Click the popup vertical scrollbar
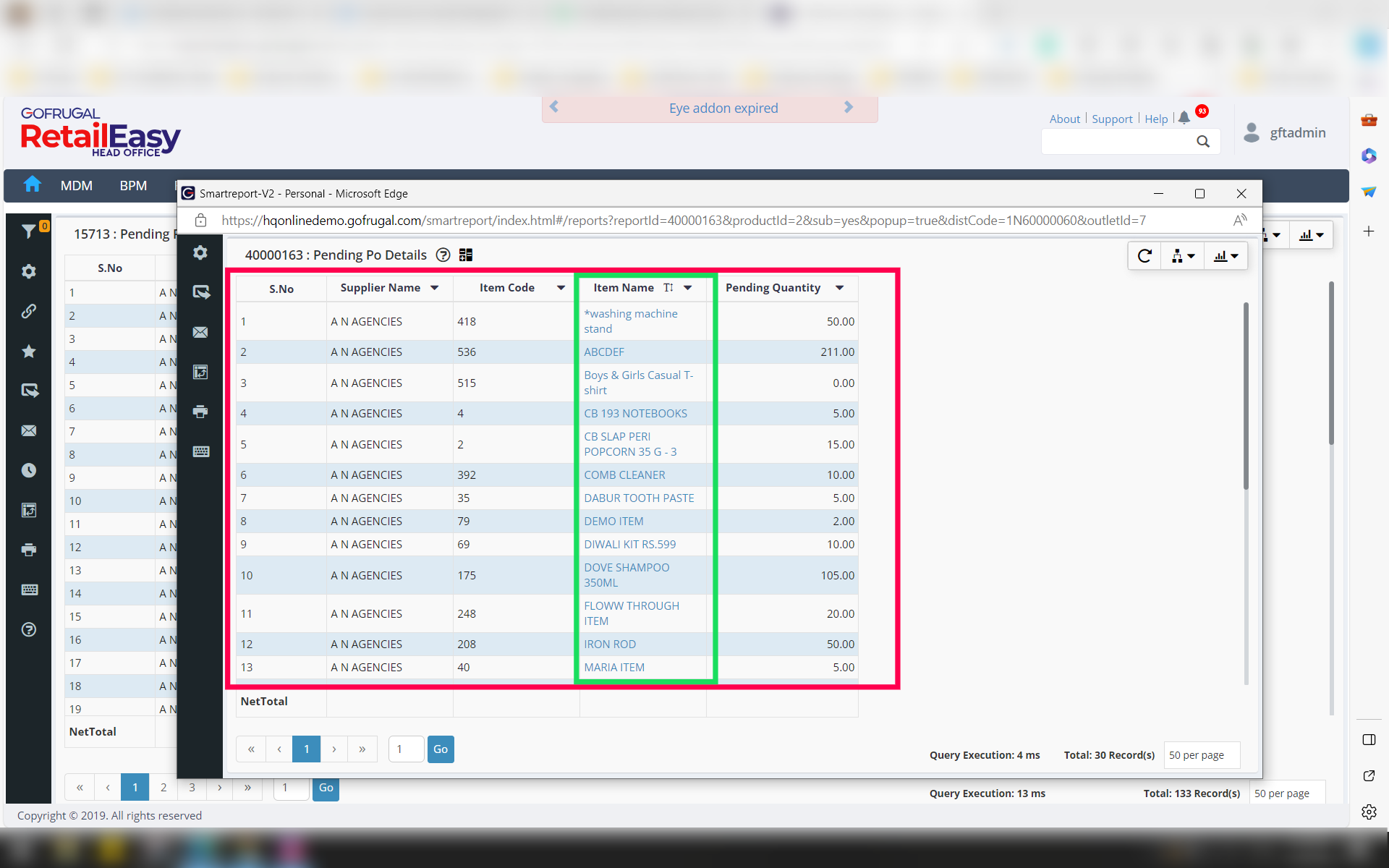The width and height of the screenshot is (1389, 868). [1246, 396]
